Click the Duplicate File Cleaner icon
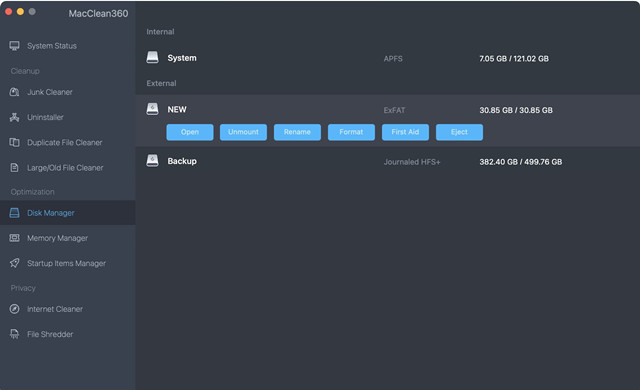 (14, 142)
